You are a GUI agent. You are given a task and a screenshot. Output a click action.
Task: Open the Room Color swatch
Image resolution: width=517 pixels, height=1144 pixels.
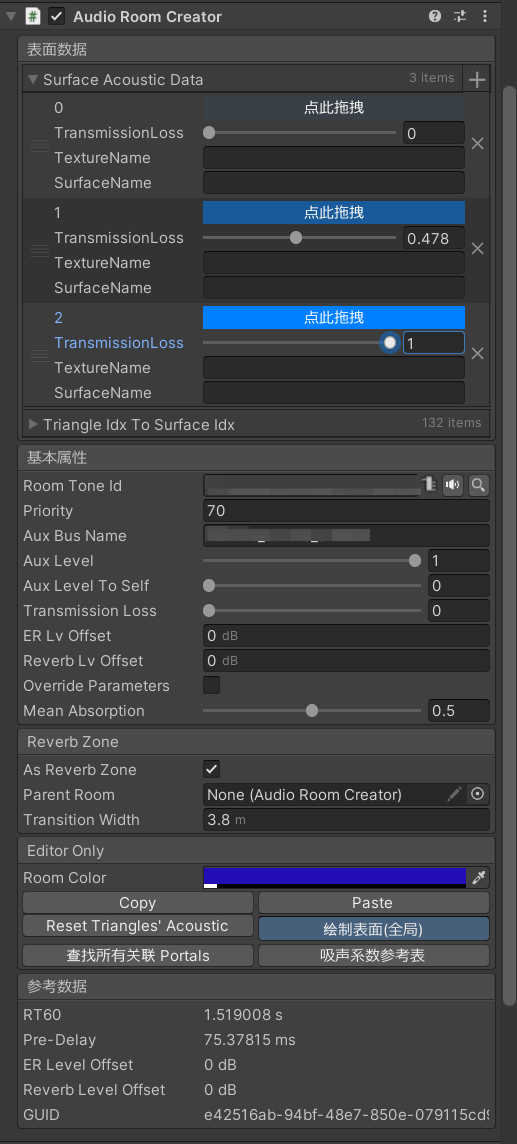click(x=335, y=878)
